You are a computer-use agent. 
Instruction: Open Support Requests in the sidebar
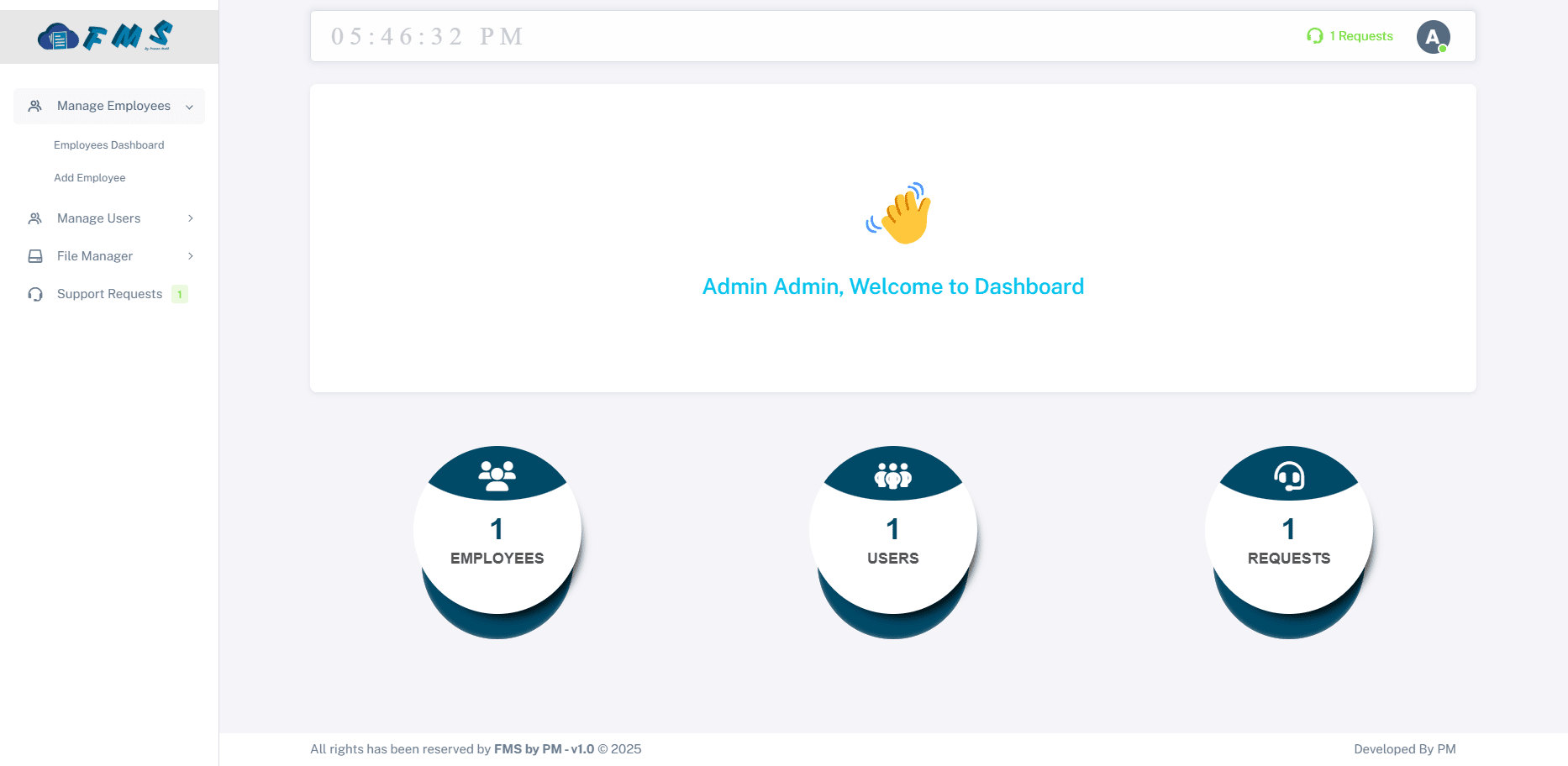click(109, 294)
